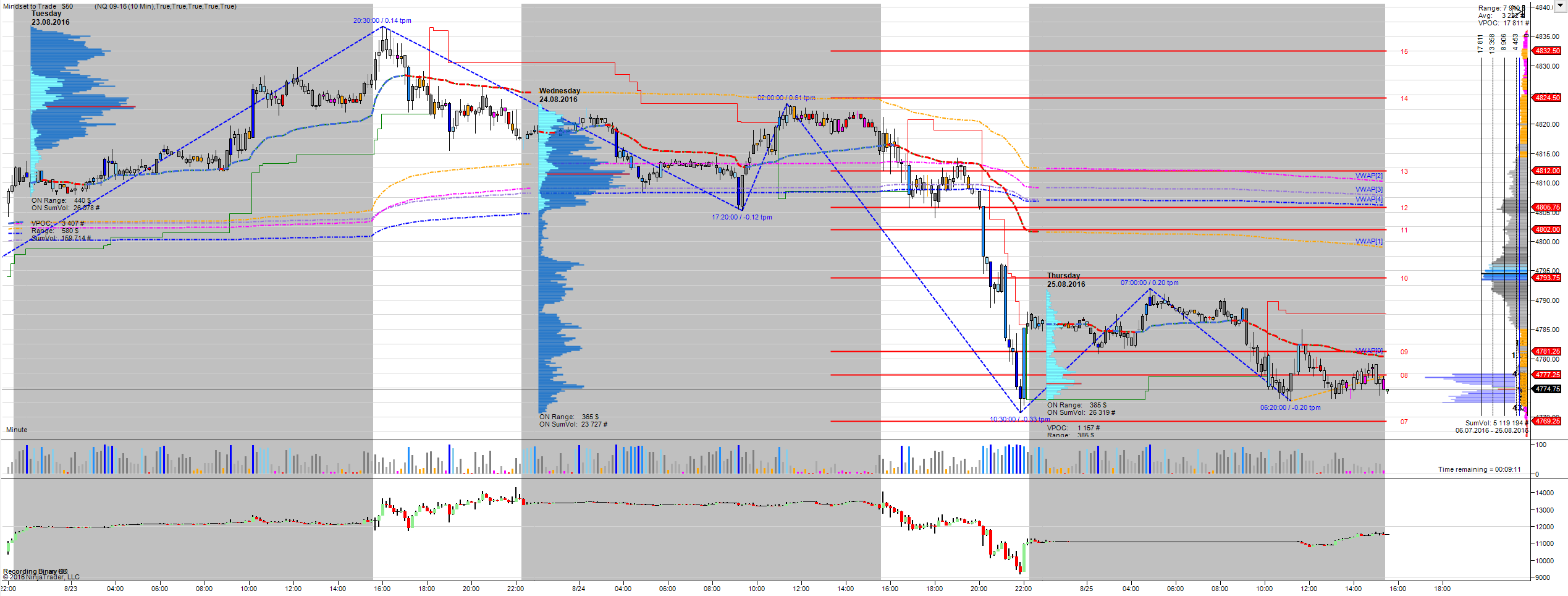This screenshot has width=1568, height=596.
Task: Select the VWAP[4] line label
Action: 1369,199
